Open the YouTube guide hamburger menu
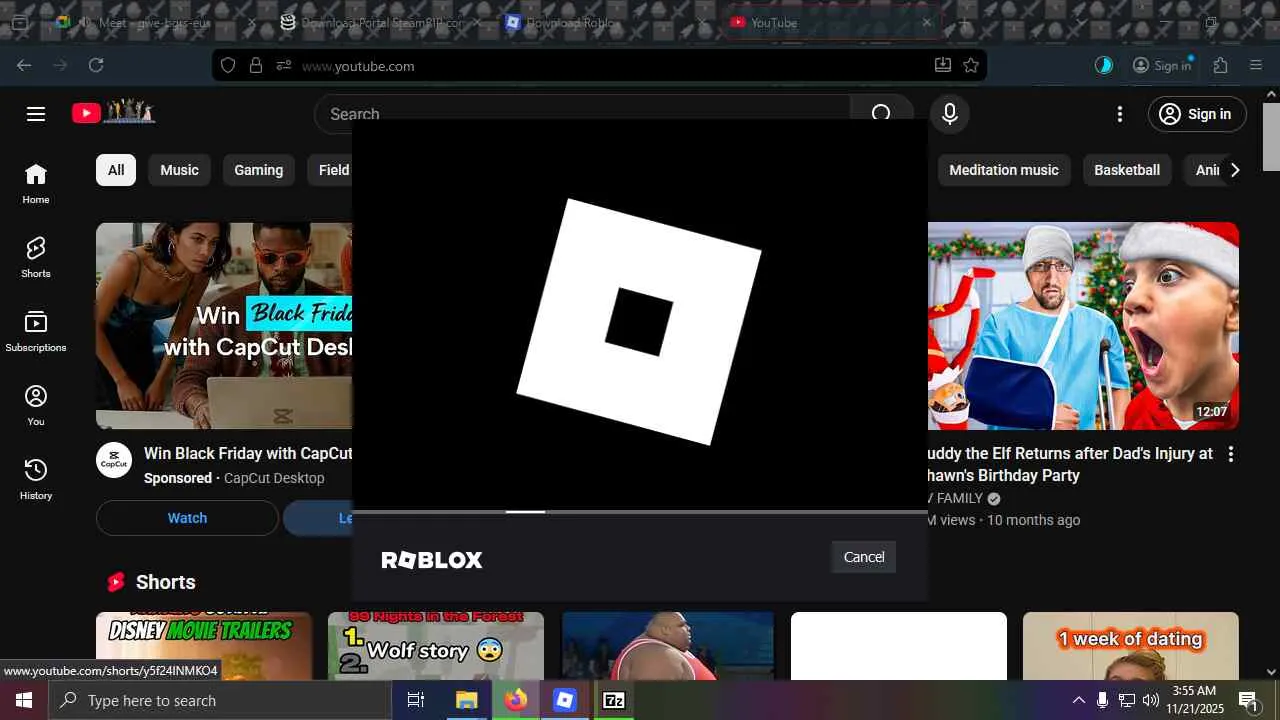 (x=36, y=114)
